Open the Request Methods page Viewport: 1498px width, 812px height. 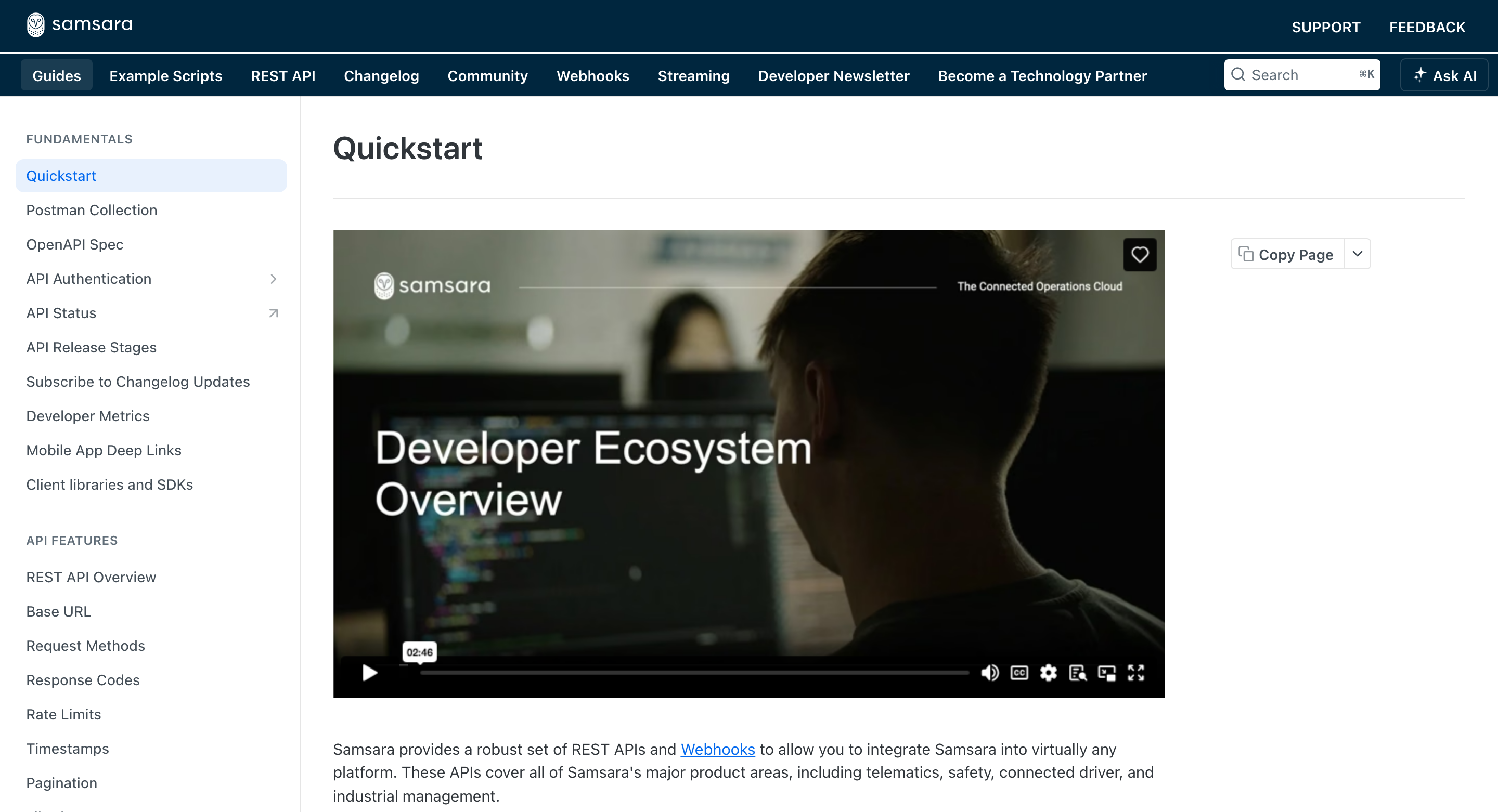(x=151, y=646)
